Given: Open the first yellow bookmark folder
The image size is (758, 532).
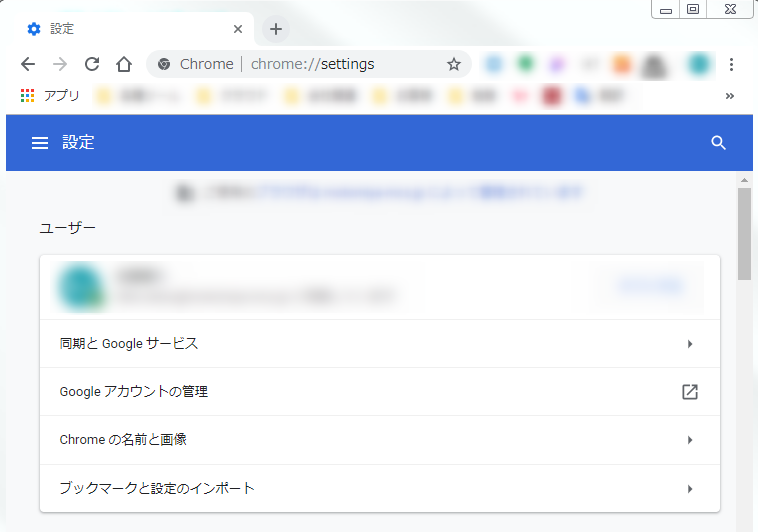Looking at the screenshot, I should tap(138, 96).
